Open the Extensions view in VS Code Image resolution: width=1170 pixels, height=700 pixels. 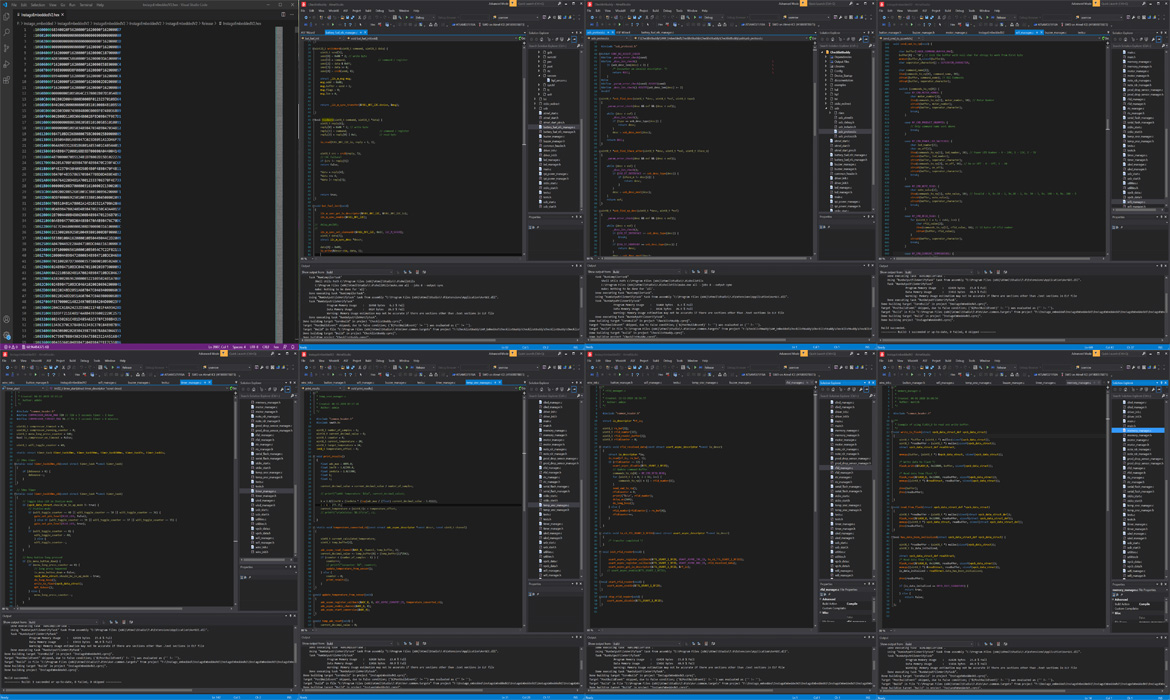pyautogui.click(x=7, y=80)
